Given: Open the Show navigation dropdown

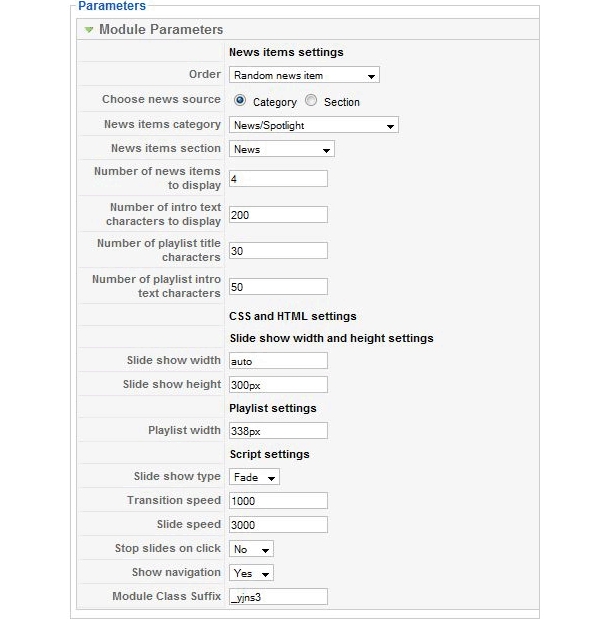Looking at the screenshot, I should click(251, 573).
